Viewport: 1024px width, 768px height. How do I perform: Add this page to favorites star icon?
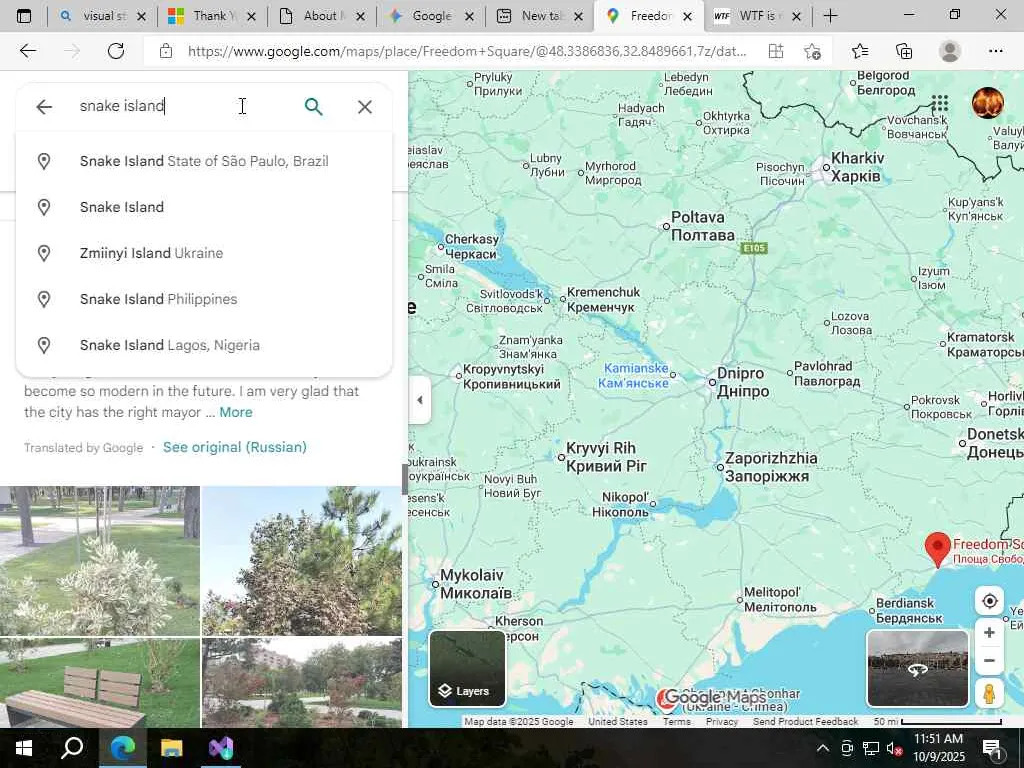[x=812, y=51]
